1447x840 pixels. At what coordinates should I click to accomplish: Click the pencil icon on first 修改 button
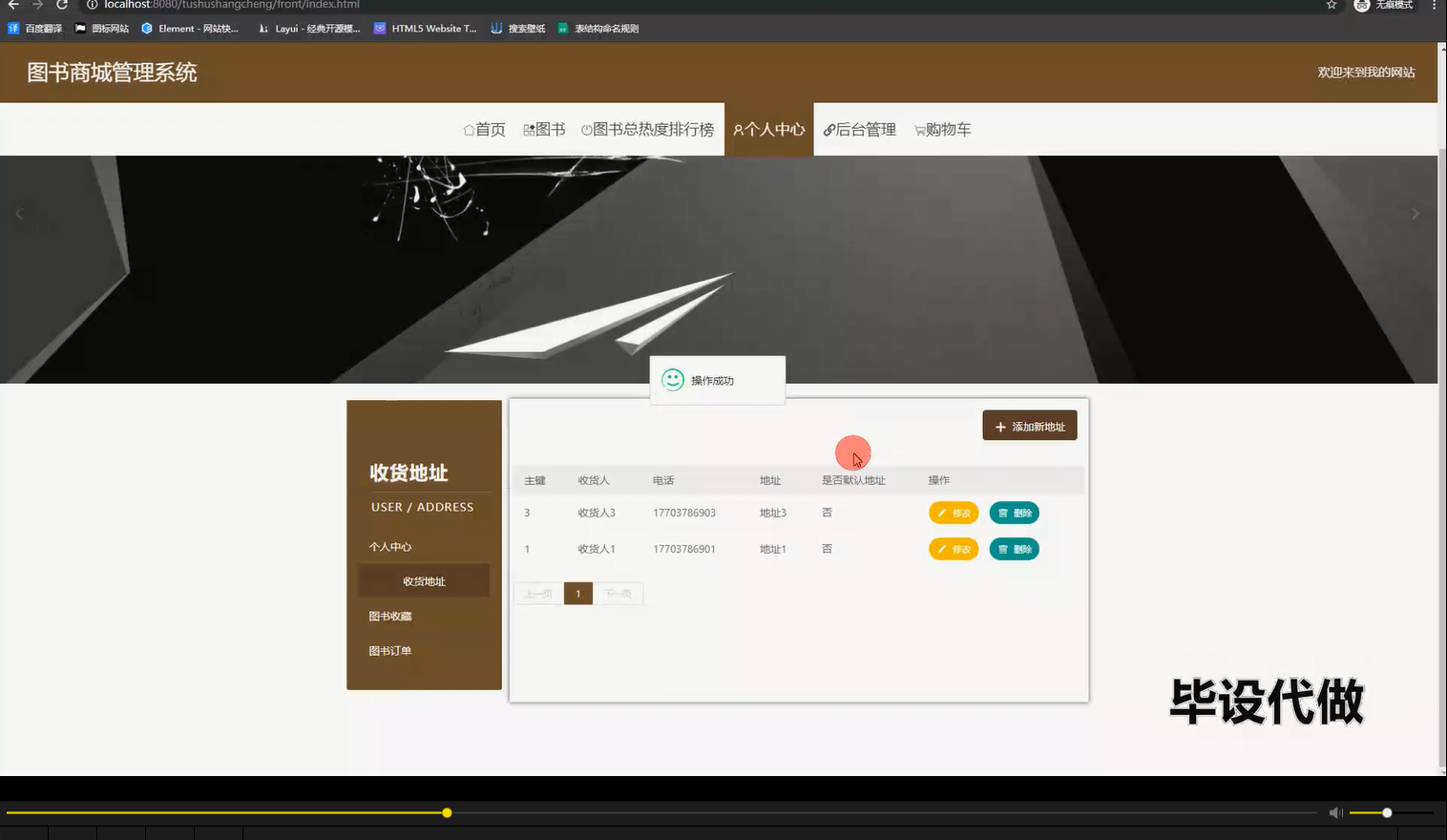[x=943, y=513]
